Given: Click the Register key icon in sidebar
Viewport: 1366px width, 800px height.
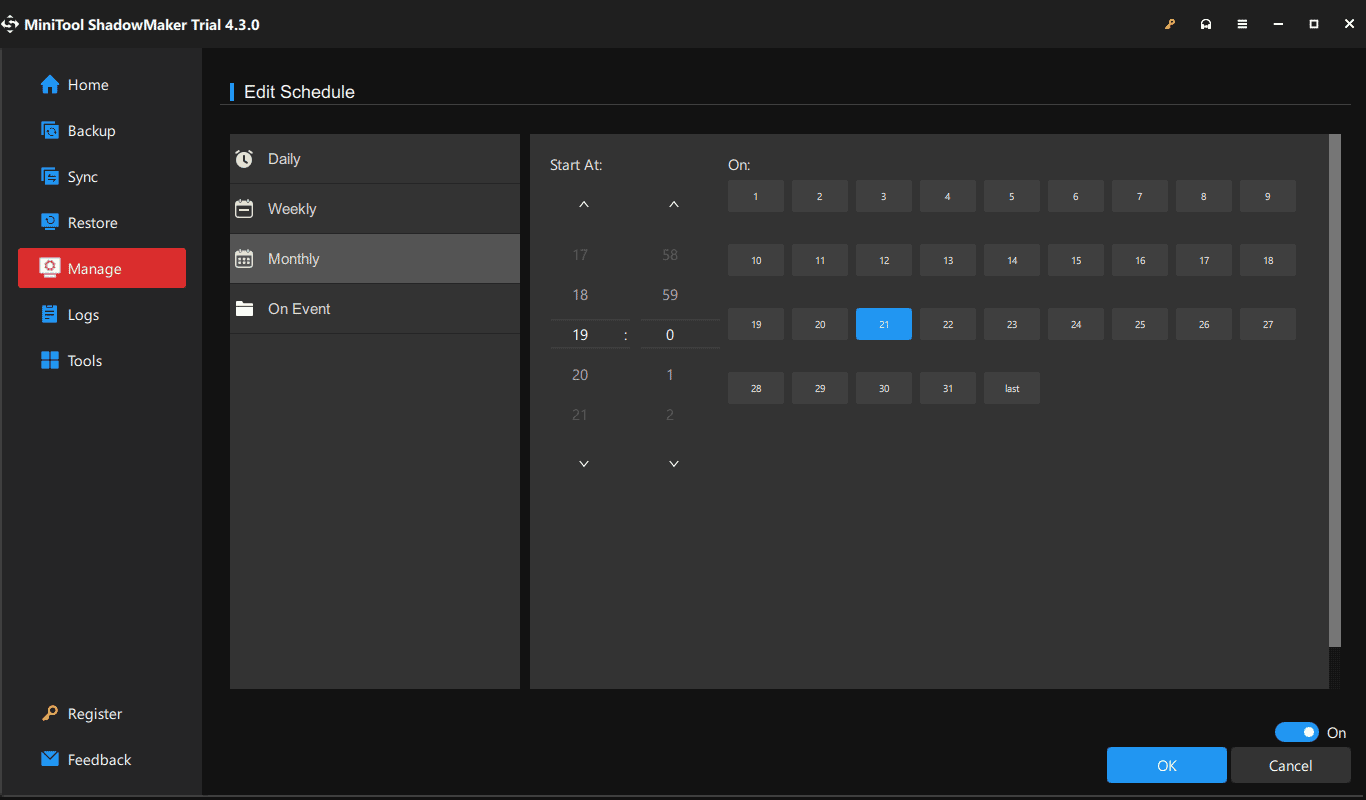Looking at the screenshot, I should click(x=50, y=714).
